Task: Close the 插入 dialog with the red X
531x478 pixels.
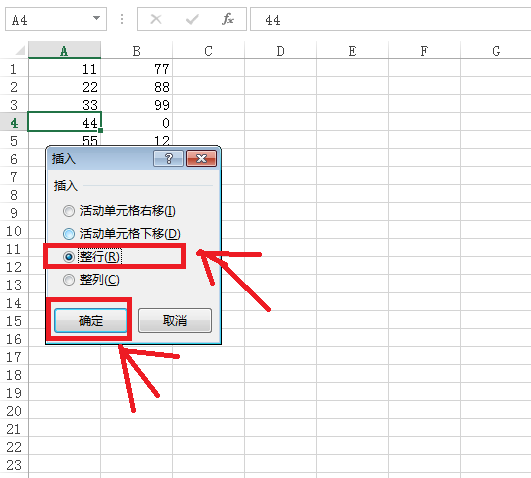Action: [x=201, y=158]
